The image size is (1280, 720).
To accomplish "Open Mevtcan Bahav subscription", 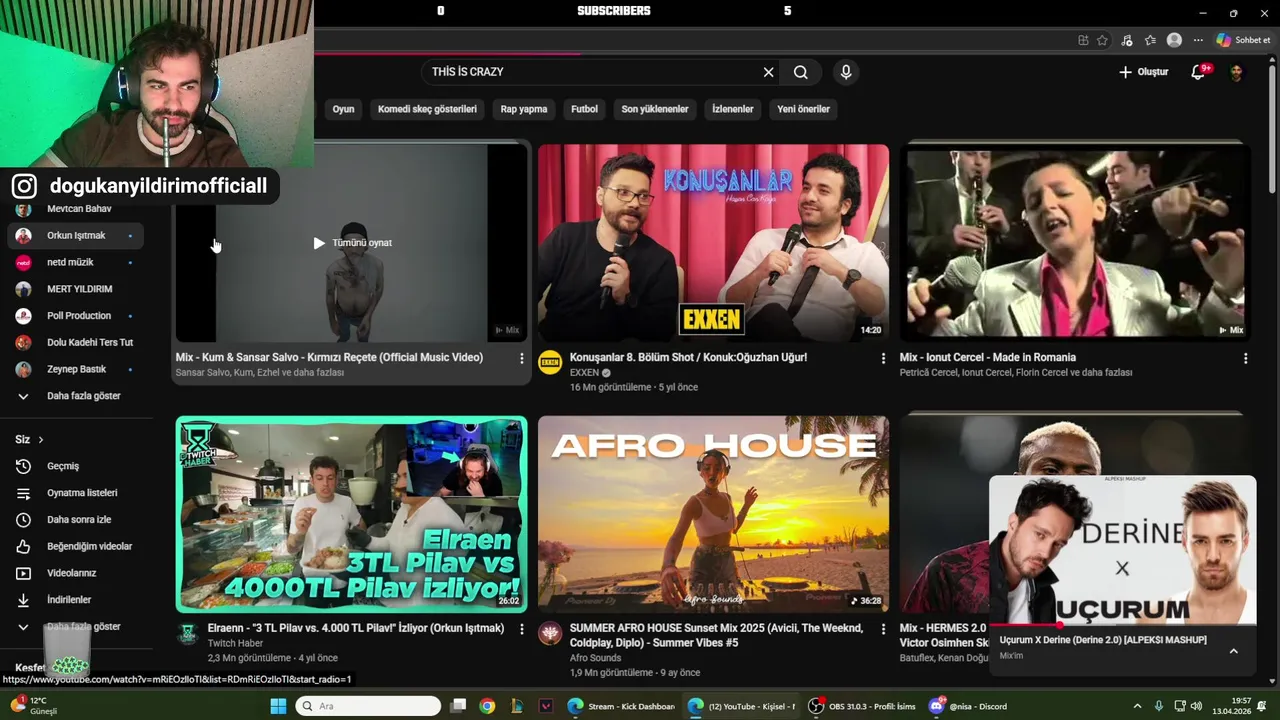I will point(76,209).
